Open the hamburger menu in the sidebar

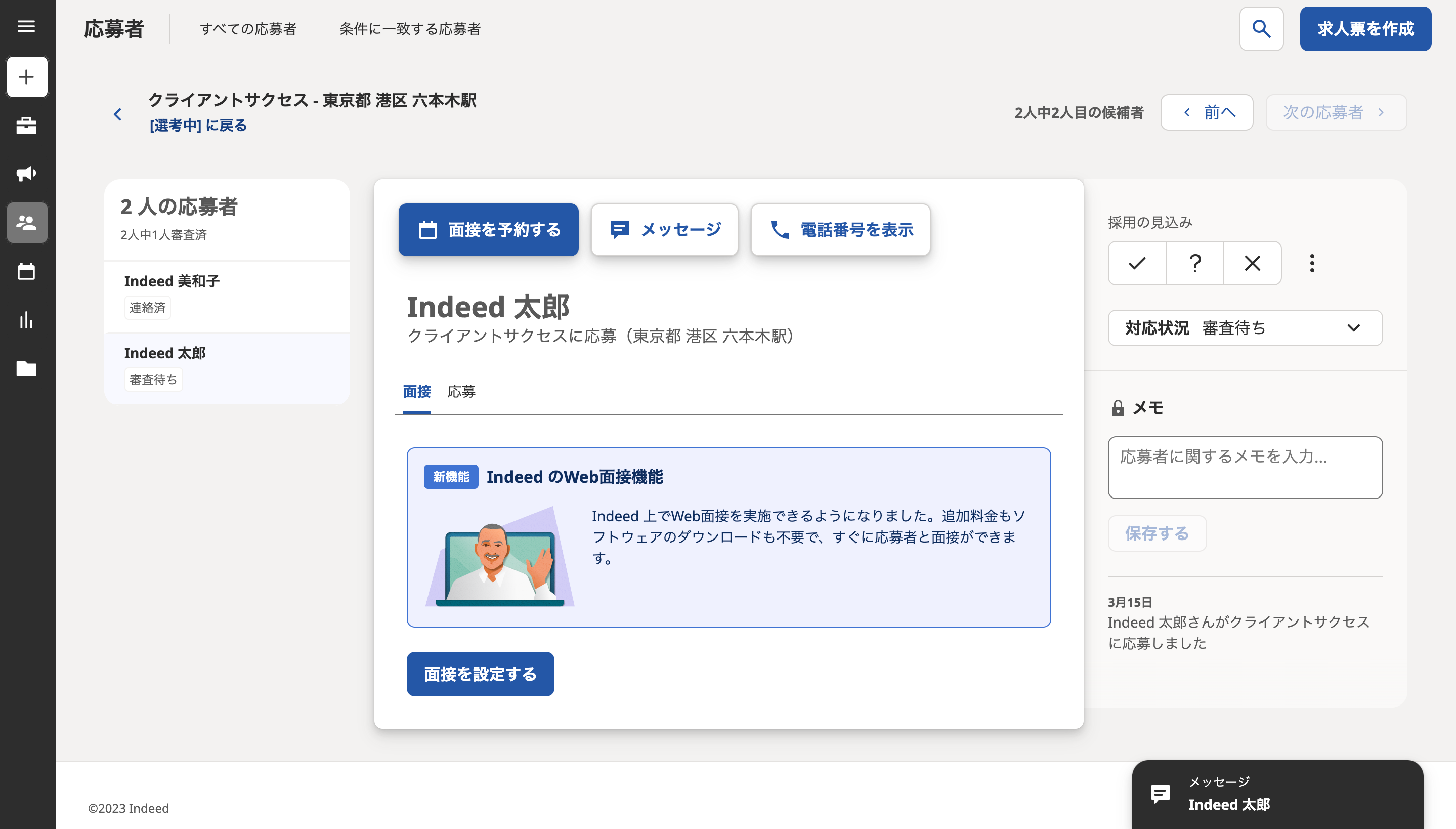(x=26, y=26)
